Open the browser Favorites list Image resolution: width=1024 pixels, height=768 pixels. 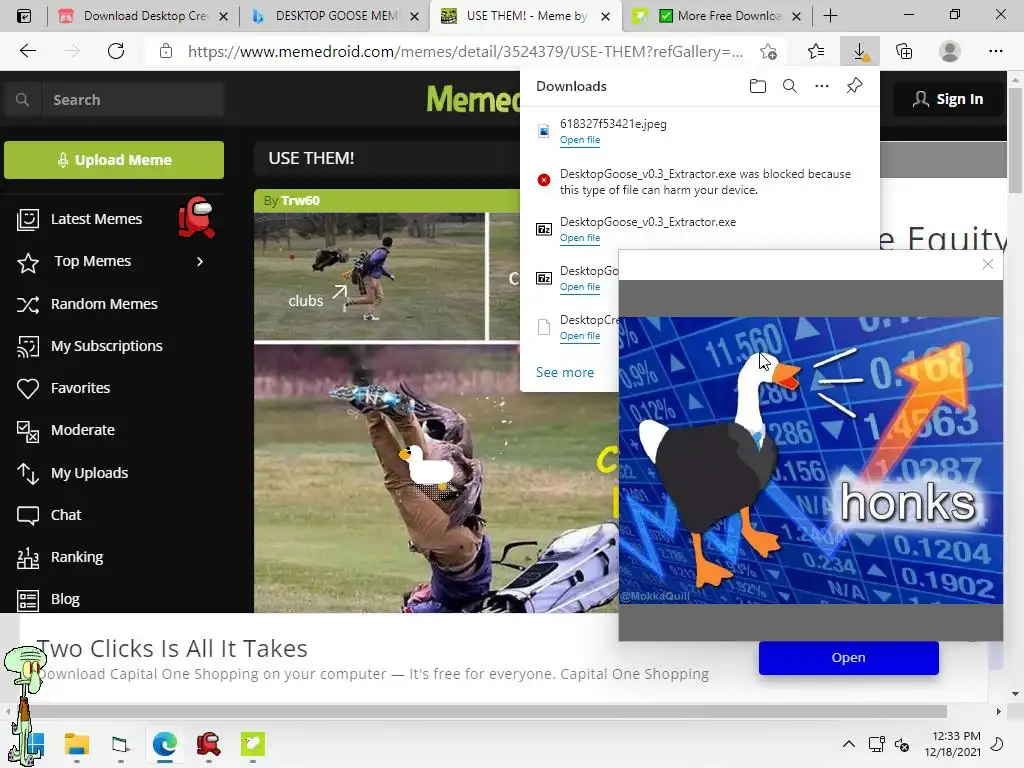coord(816,51)
